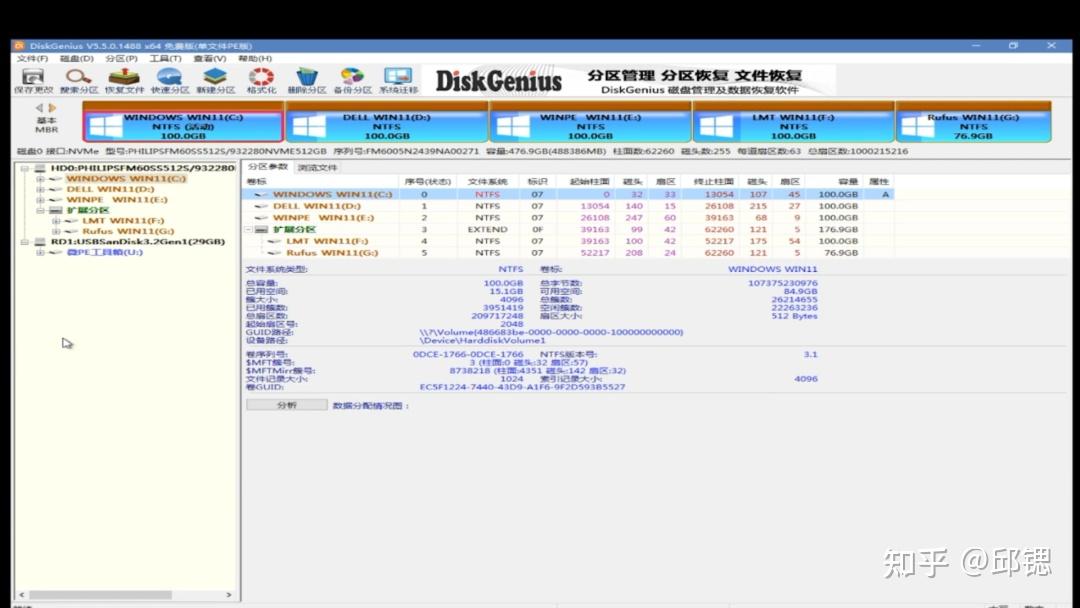Select the 微PE工具箱(U:) volume in the tree
The width and height of the screenshot is (1080, 608).
click(x=105, y=252)
